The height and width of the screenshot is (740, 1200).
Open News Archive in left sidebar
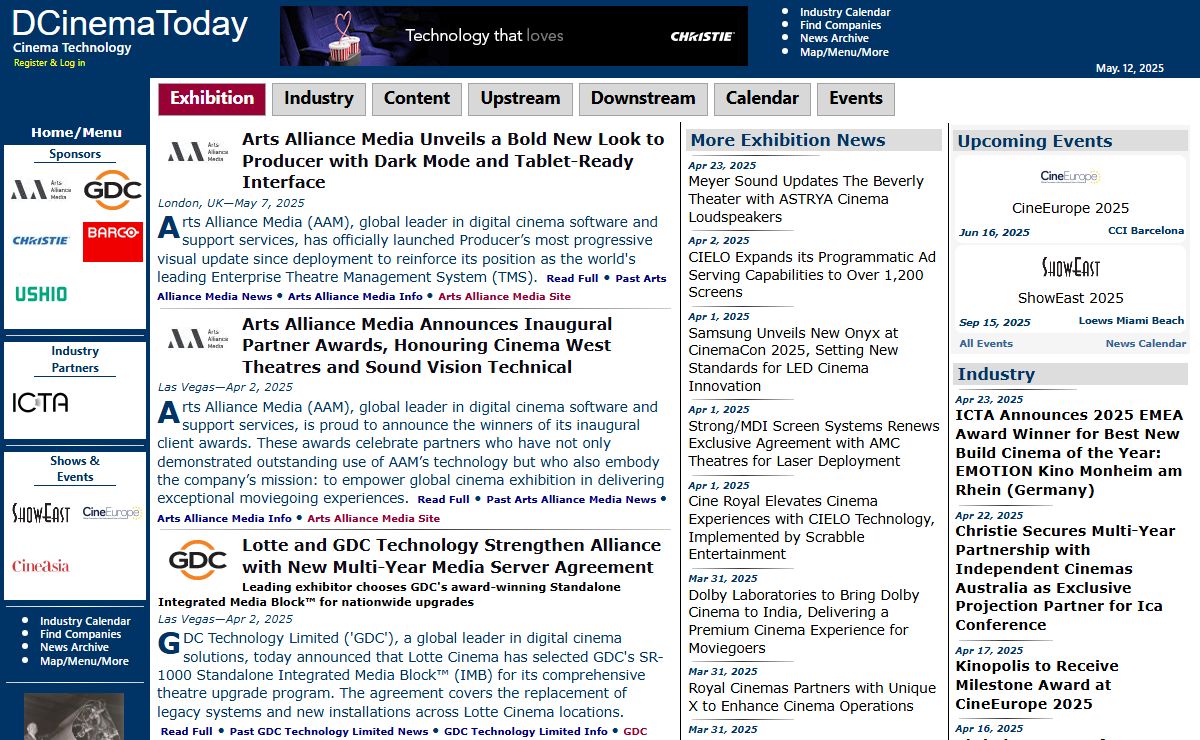[x=74, y=647]
